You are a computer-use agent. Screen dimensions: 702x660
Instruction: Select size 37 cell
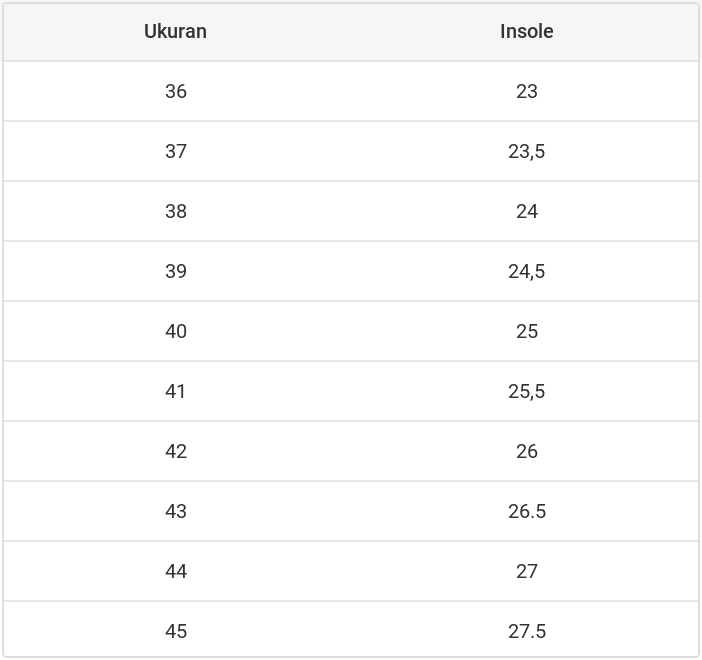coord(176,151)
